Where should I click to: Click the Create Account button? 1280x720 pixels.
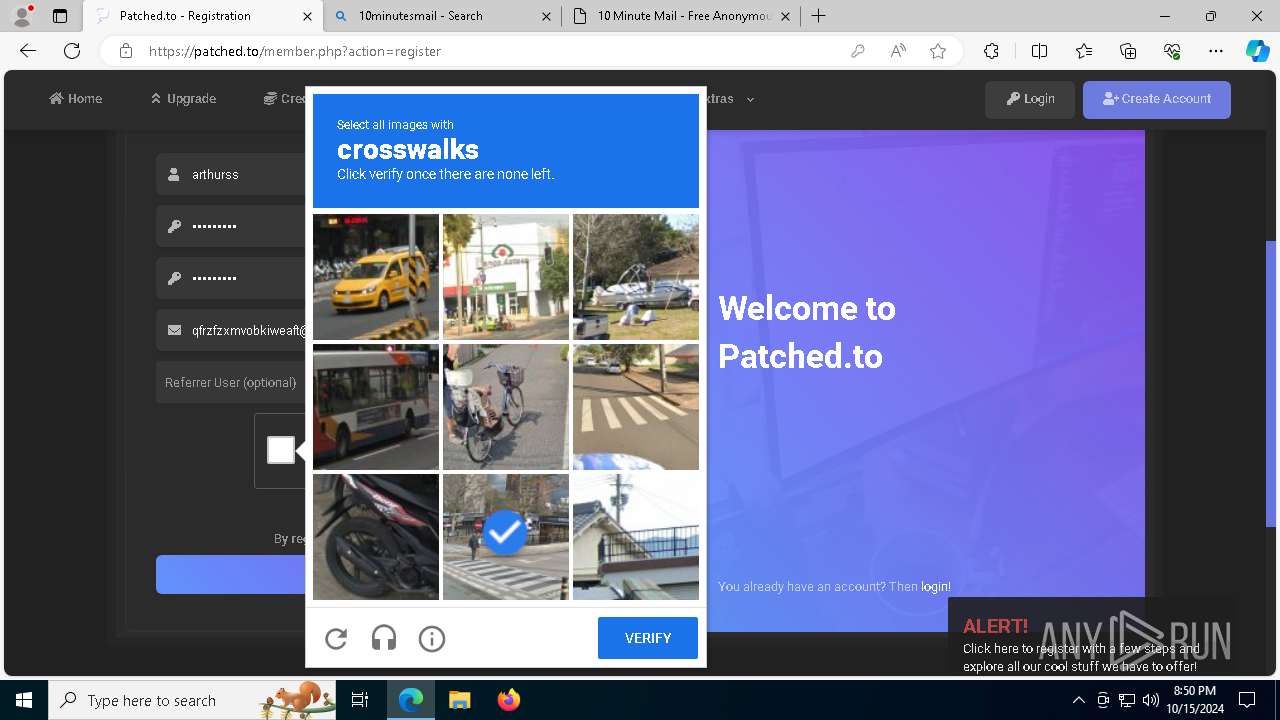click(1157, 99)
